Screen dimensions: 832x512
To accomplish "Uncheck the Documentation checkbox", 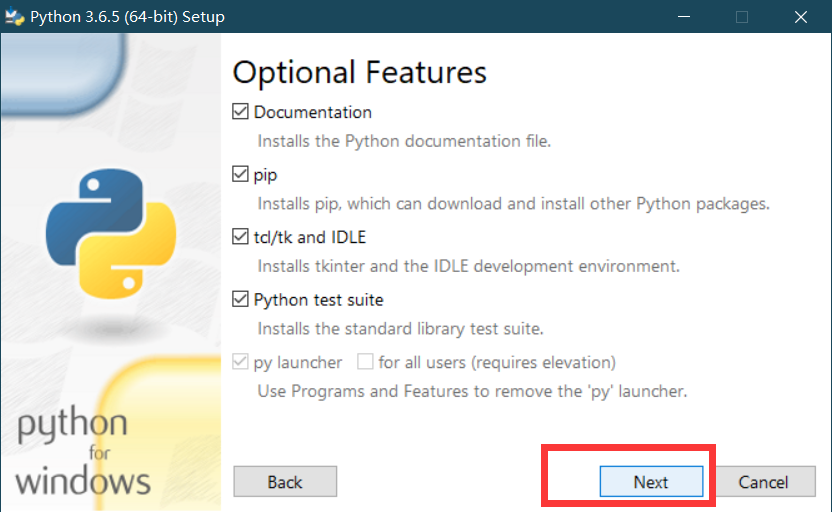I will 240,111.
